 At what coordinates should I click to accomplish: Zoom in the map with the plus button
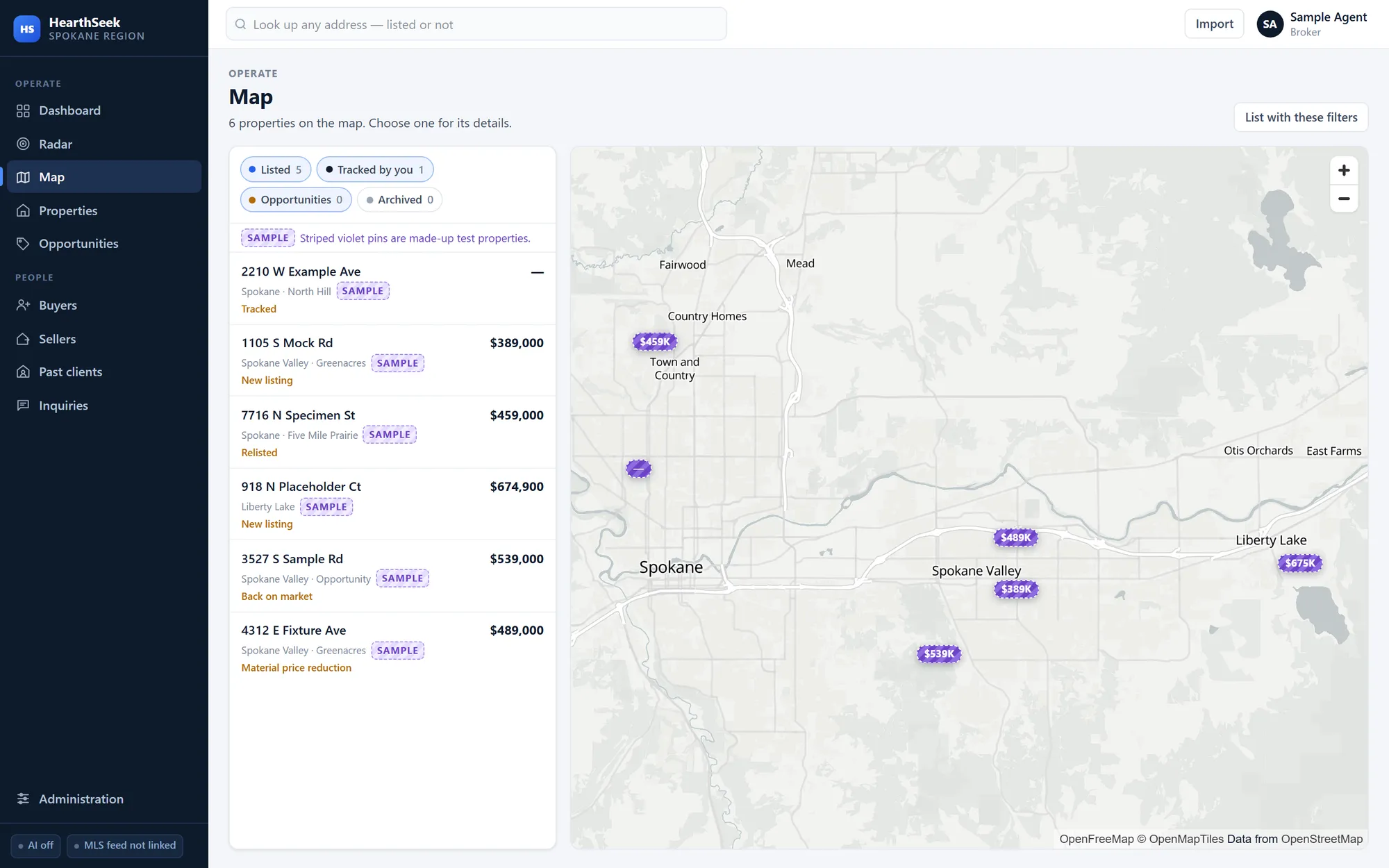click(x=1344, y=171)
